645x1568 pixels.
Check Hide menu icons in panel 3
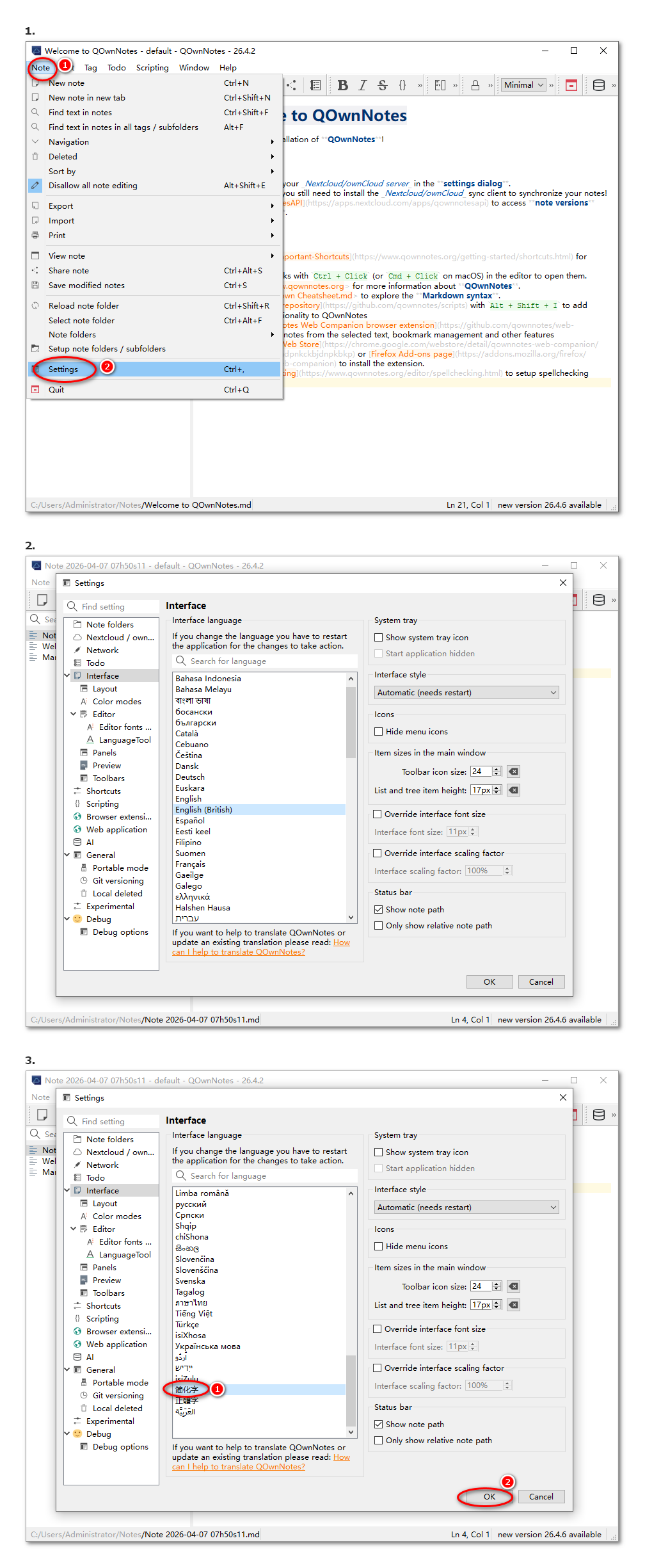click(x=379, y=1247)
